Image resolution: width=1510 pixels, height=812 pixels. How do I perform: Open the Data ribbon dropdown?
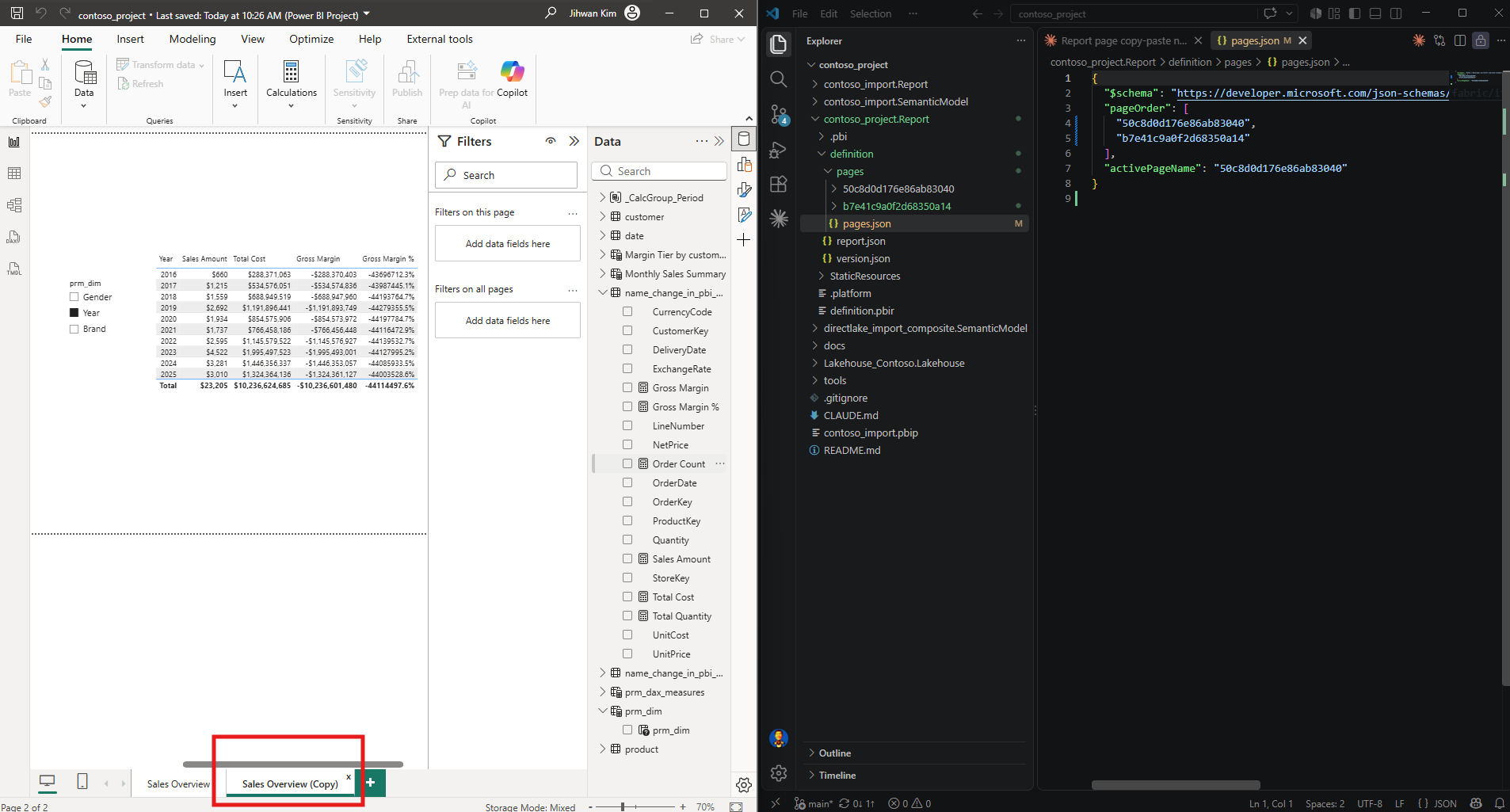84,82
